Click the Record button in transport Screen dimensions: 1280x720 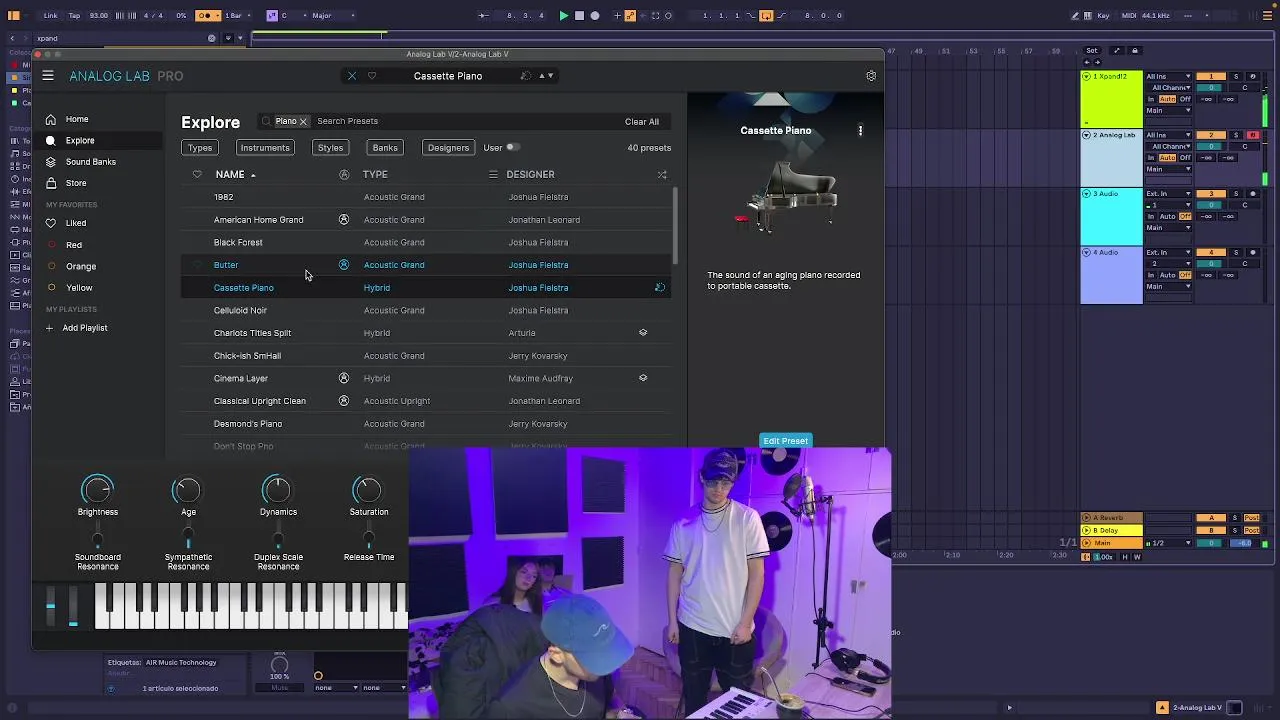(595, 16)
